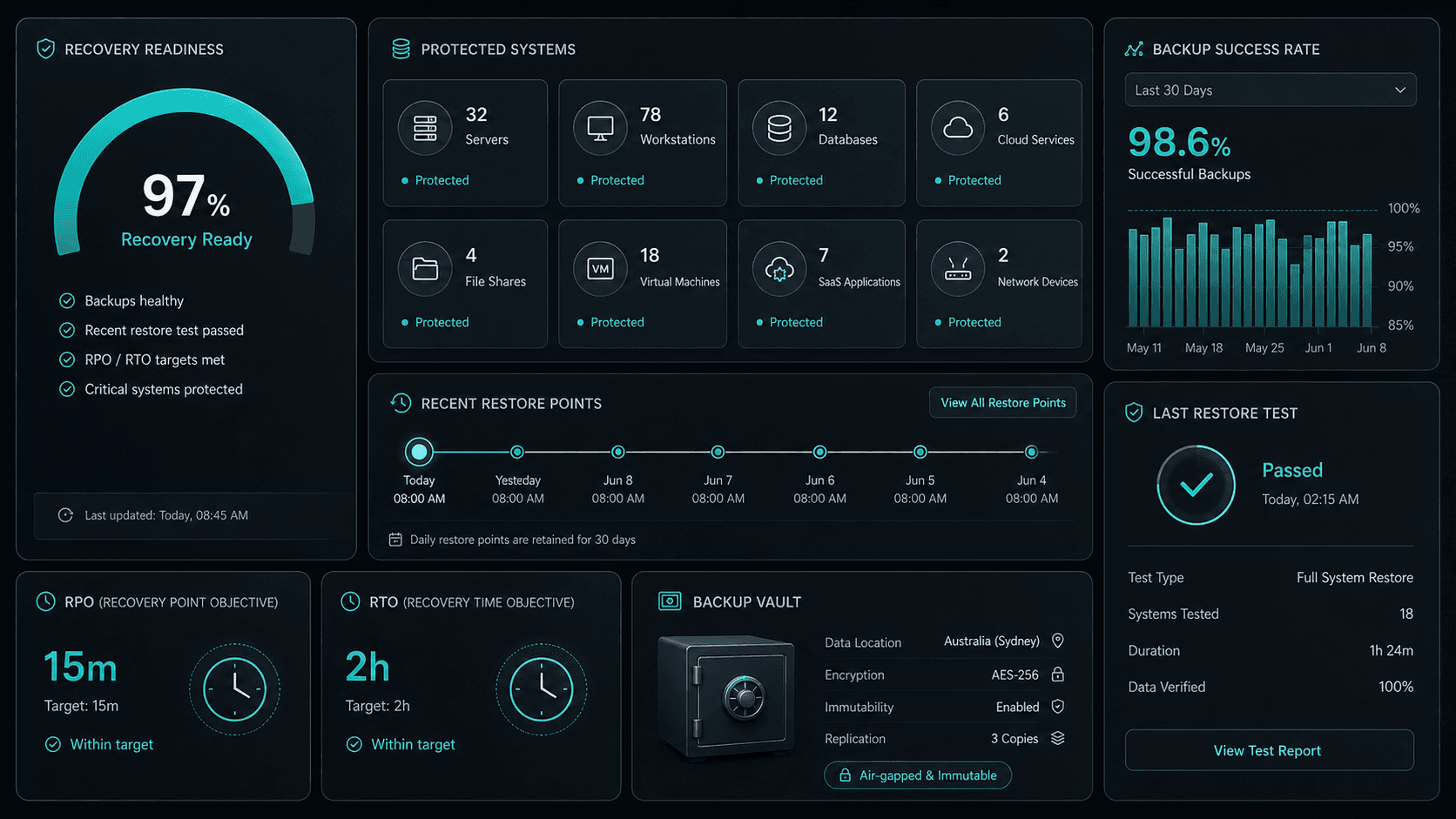Click the Critical systems protected check icon
Screen dimensions: 1456x819
tap(67, 389)
